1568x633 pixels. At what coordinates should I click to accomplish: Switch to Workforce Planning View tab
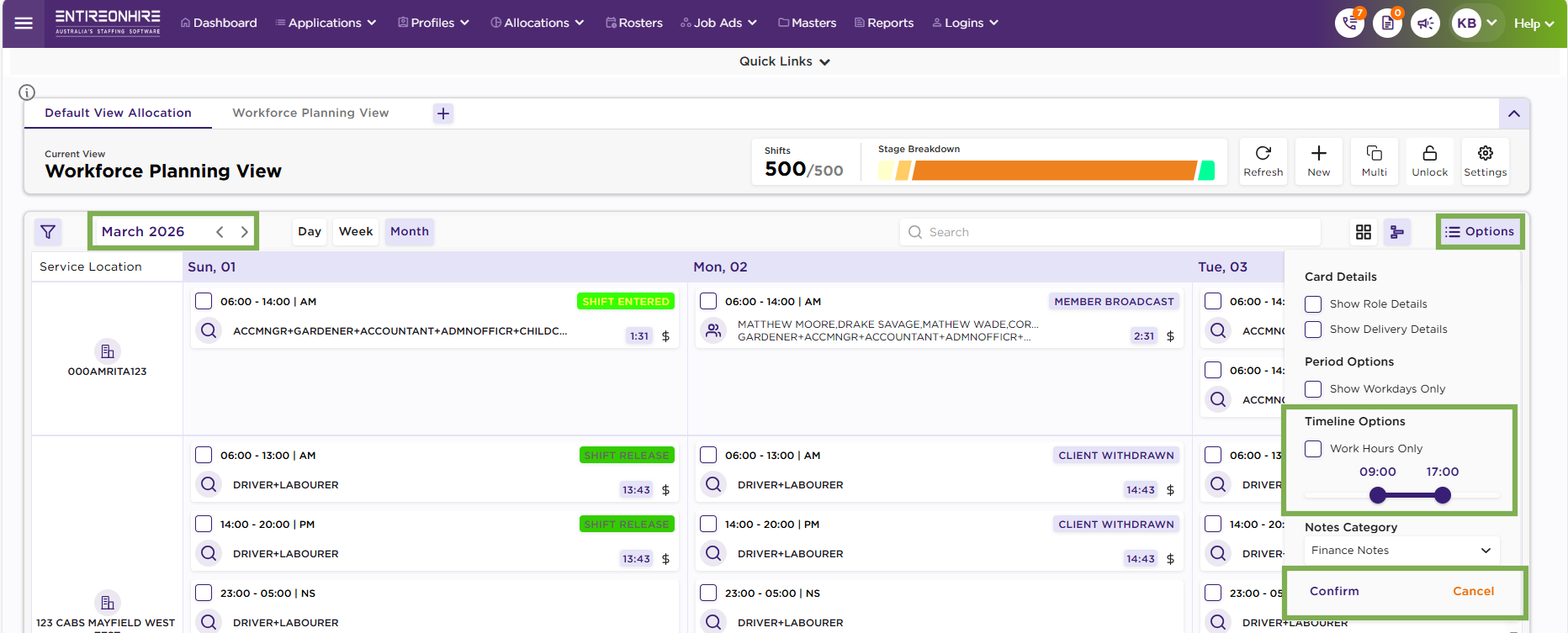click(x=310, y=113)
